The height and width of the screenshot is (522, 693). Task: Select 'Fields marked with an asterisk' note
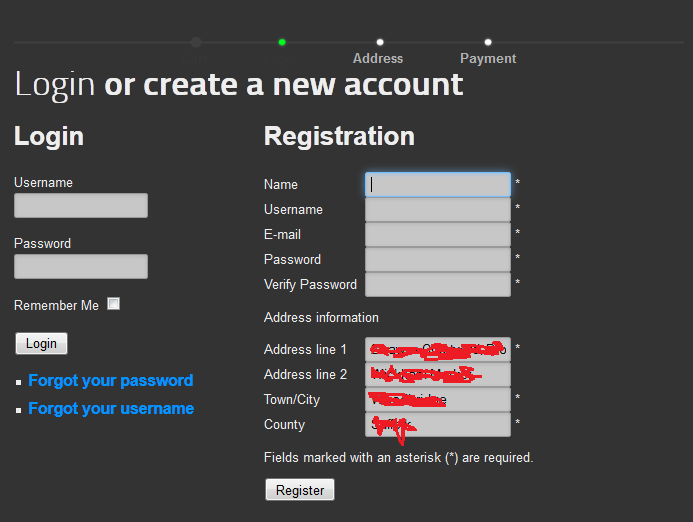coord(399,457)
